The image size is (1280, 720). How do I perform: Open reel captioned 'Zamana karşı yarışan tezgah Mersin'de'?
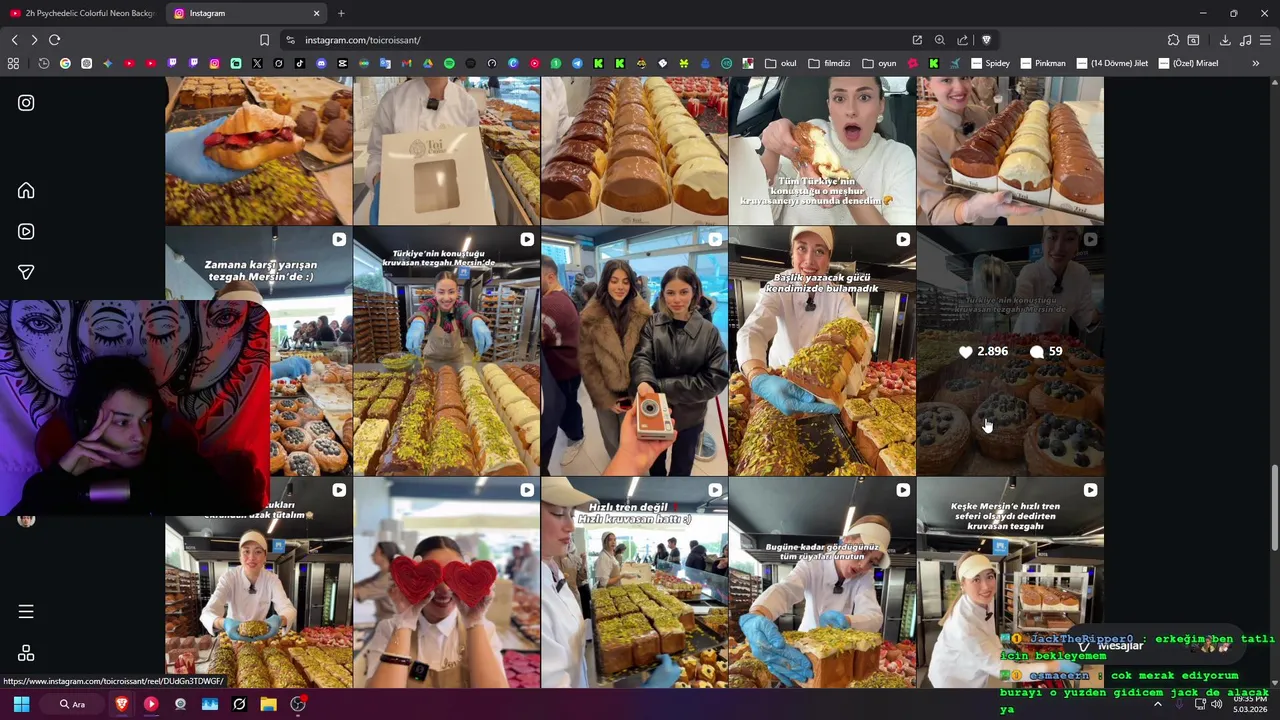pos(259,352)
